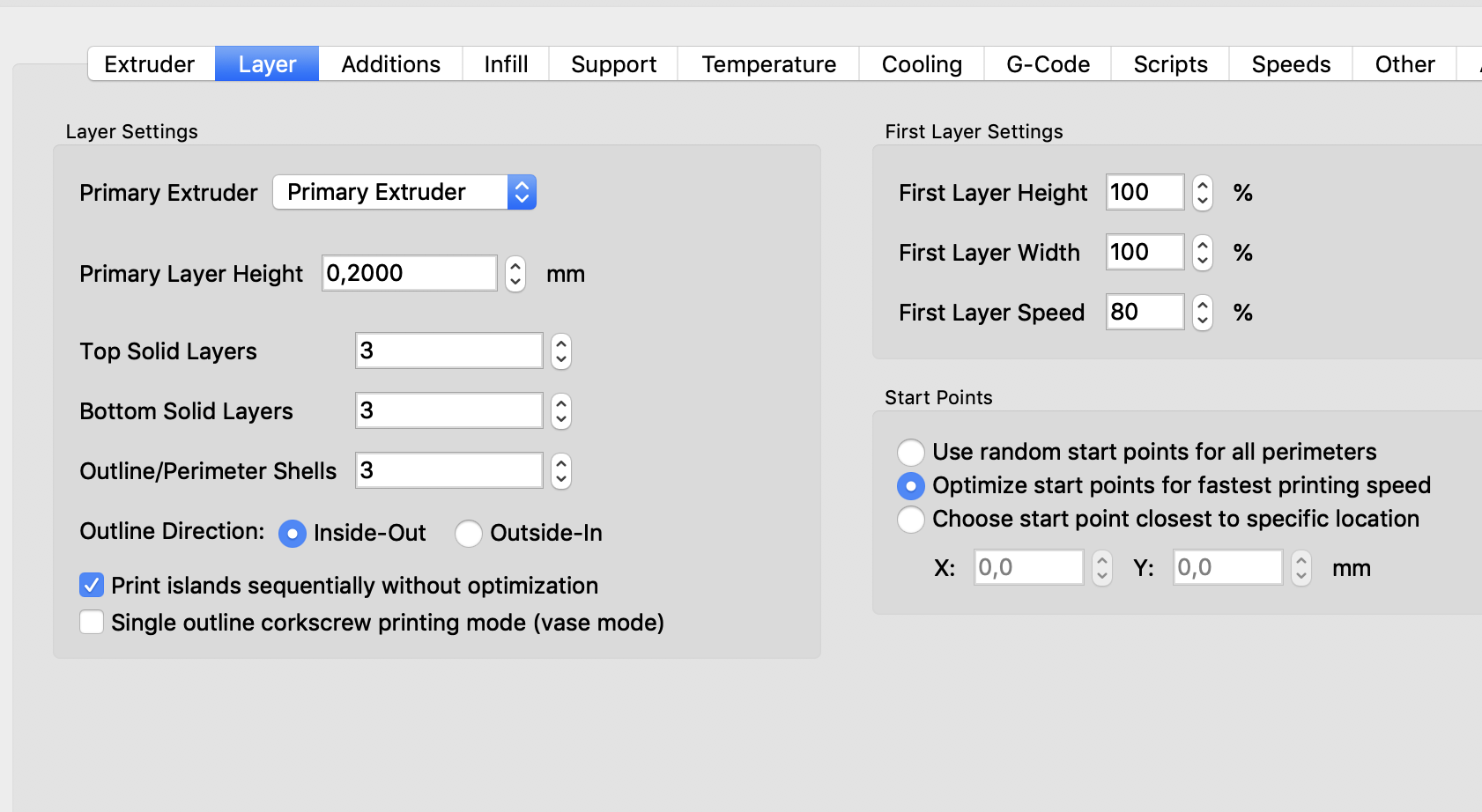1482x812 pixels.
Task: Lower First Layer Width percentage stepper
Action: click(x=1203, y=261)
